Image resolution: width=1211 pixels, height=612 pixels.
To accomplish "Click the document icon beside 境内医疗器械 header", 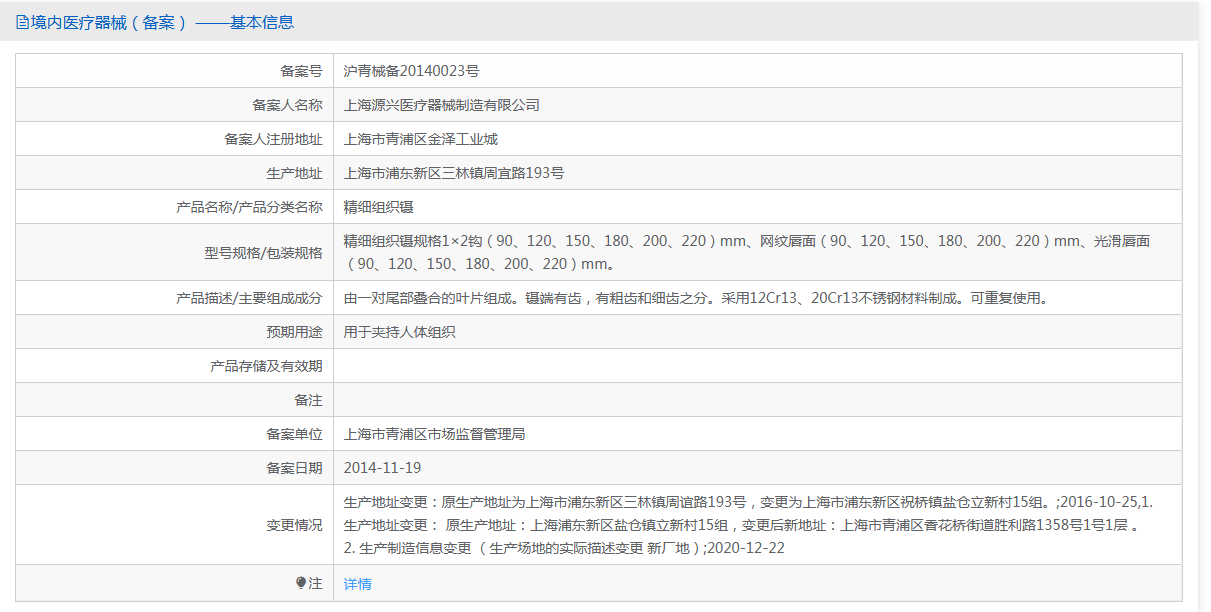I will coord(22,22).
